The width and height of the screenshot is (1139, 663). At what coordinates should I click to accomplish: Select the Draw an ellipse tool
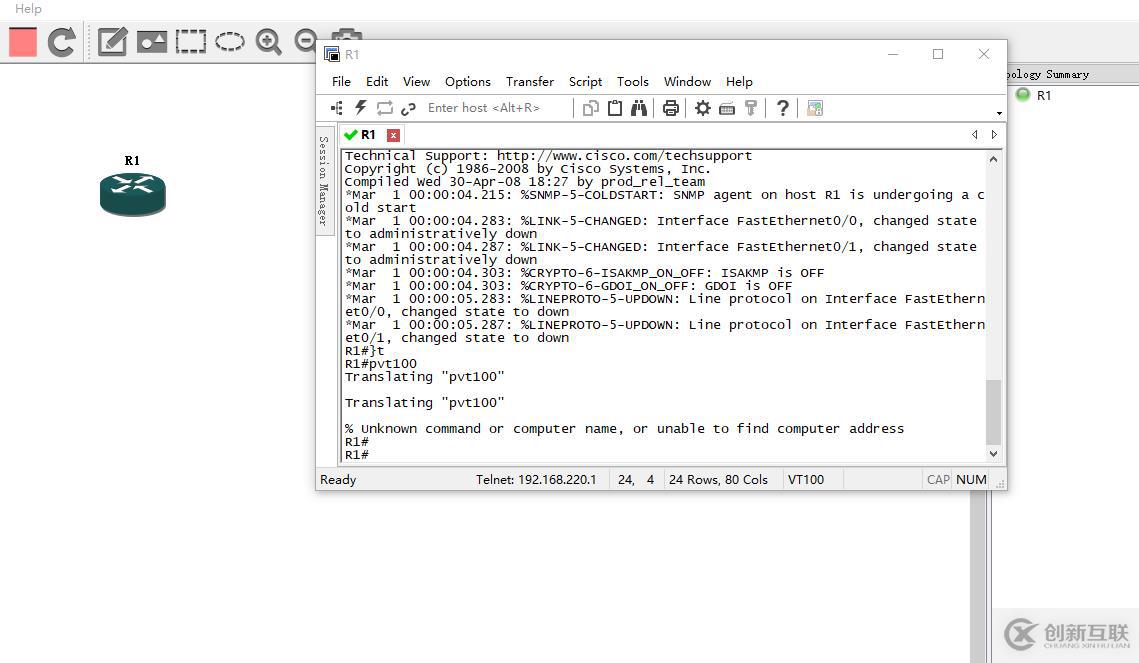click(x=230, y=41)
